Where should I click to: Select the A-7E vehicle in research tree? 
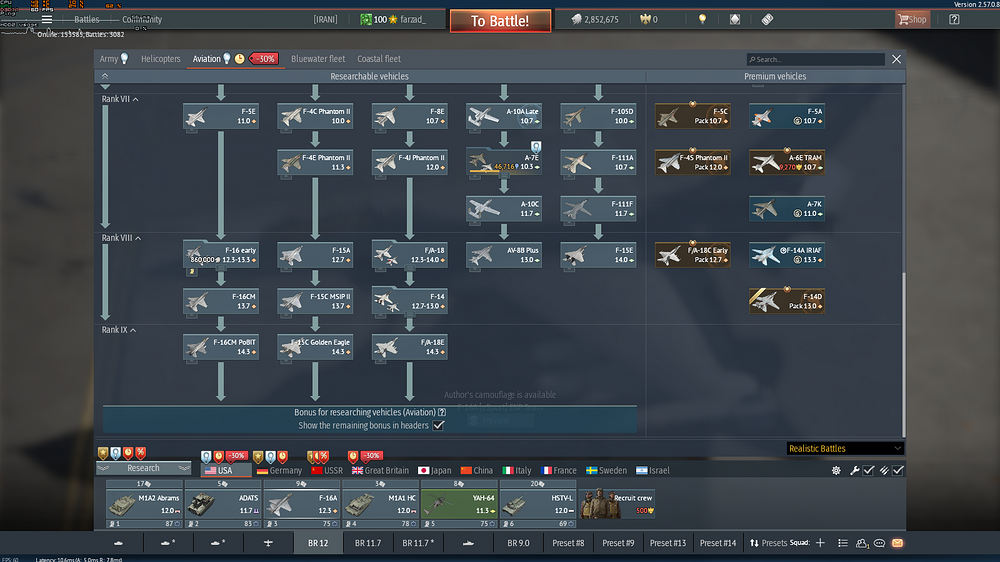(504, 162)
